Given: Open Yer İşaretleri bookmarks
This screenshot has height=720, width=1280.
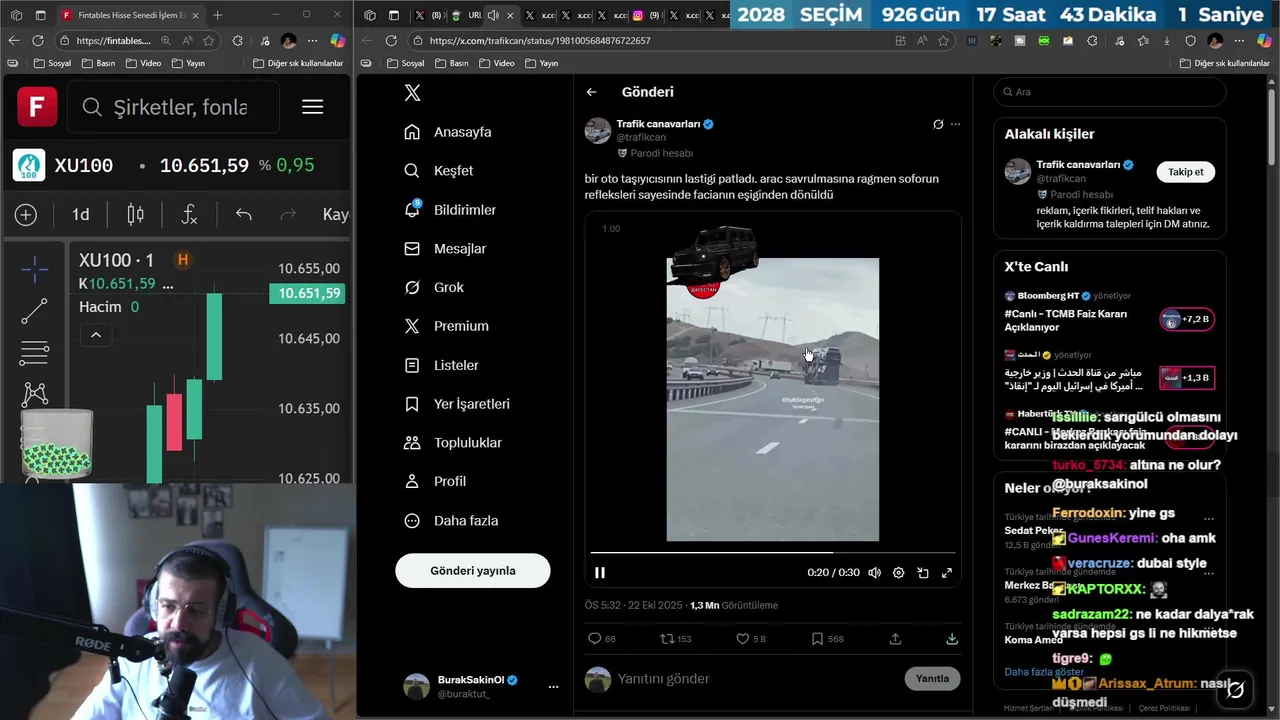Looking at the screenshot, I should click(x=458, y=404).
